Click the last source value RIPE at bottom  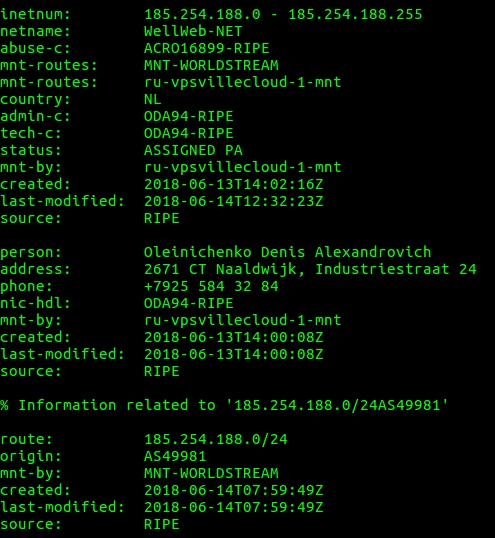pos(161,524)
